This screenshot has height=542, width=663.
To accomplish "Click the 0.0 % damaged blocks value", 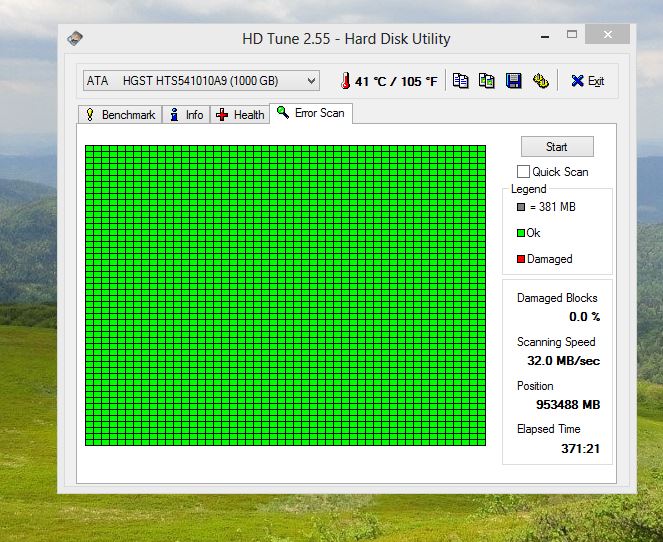I will coord(584,317).
